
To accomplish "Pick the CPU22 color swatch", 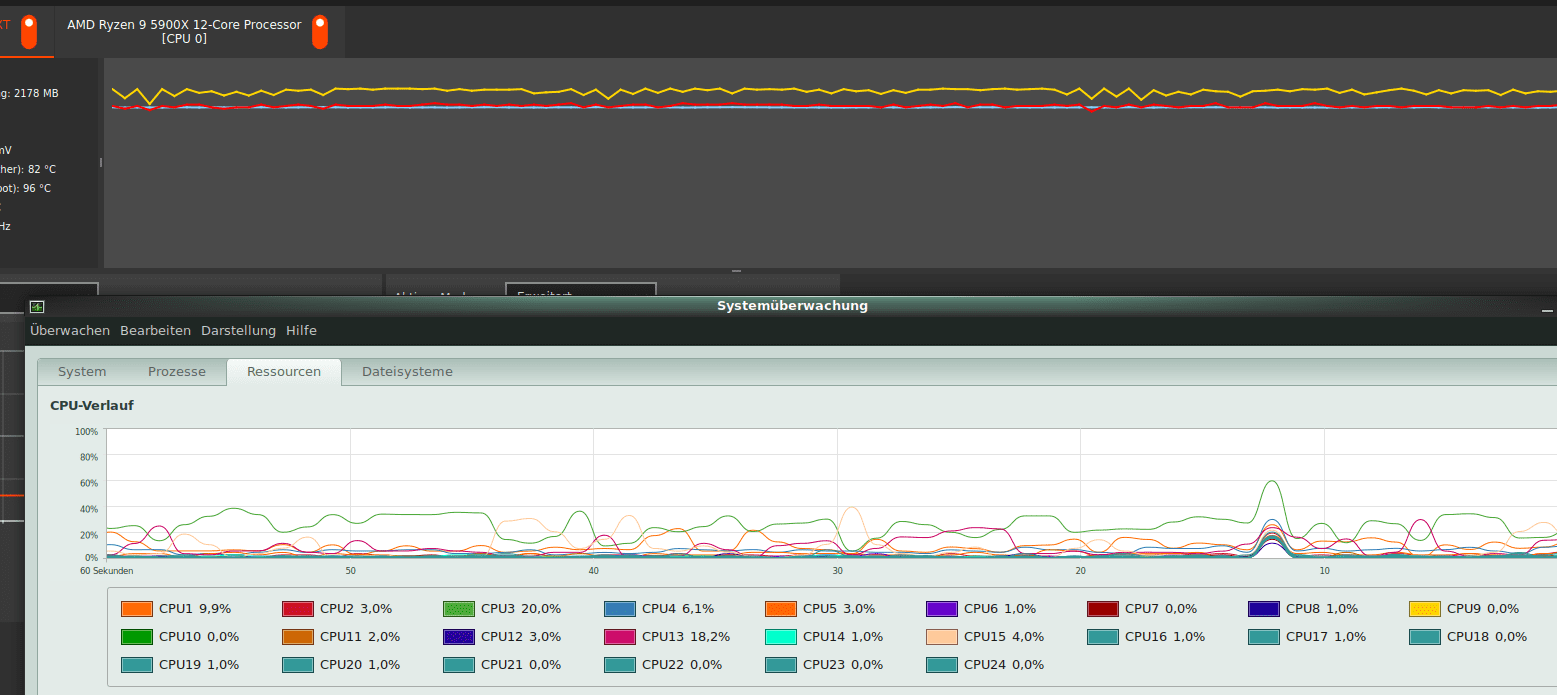I will tap(620, 664).
